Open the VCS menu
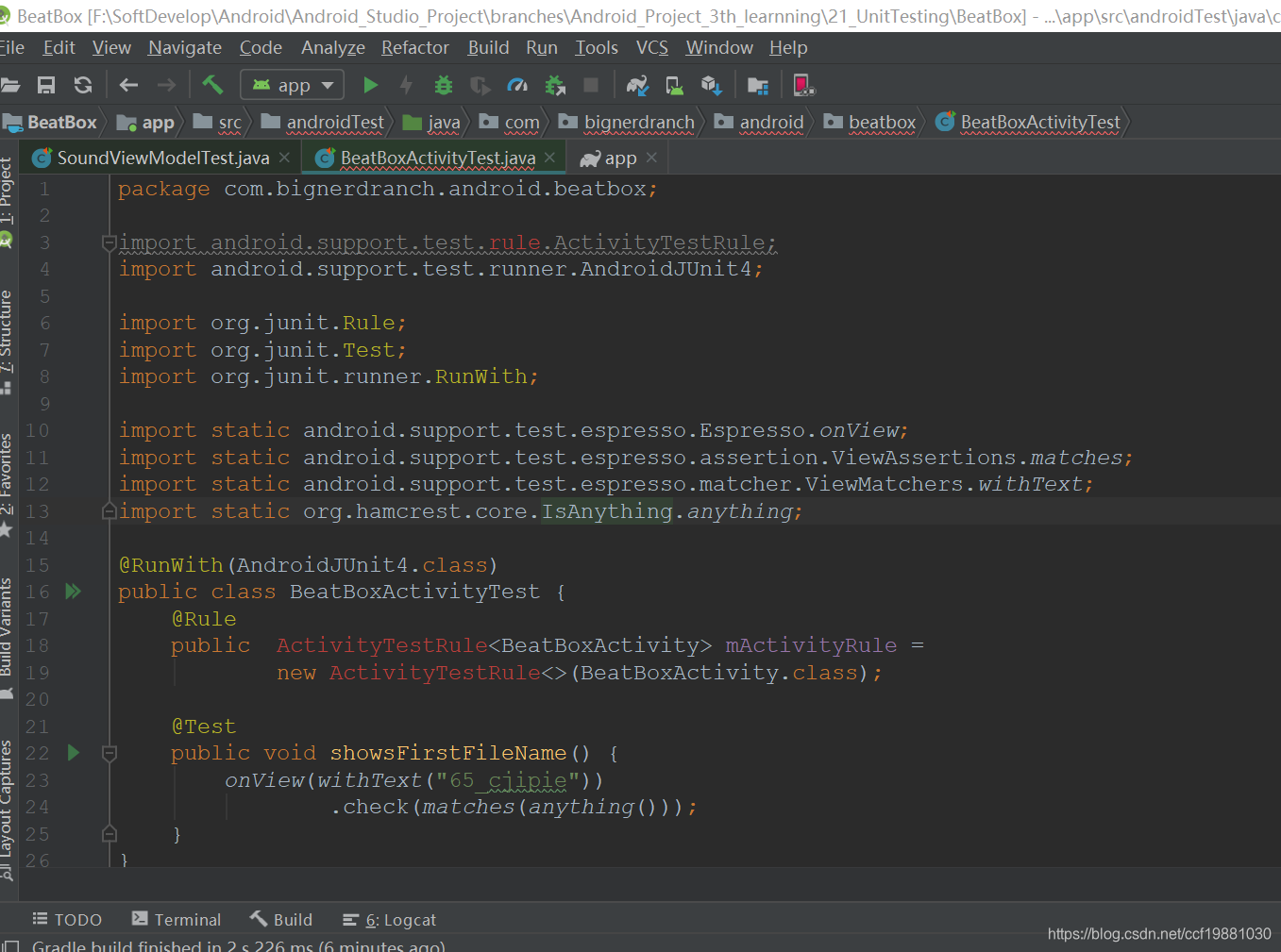Image resolution: width=1281 pixels, height=952 pixels. pyautogui.click(x=652, y=48)
